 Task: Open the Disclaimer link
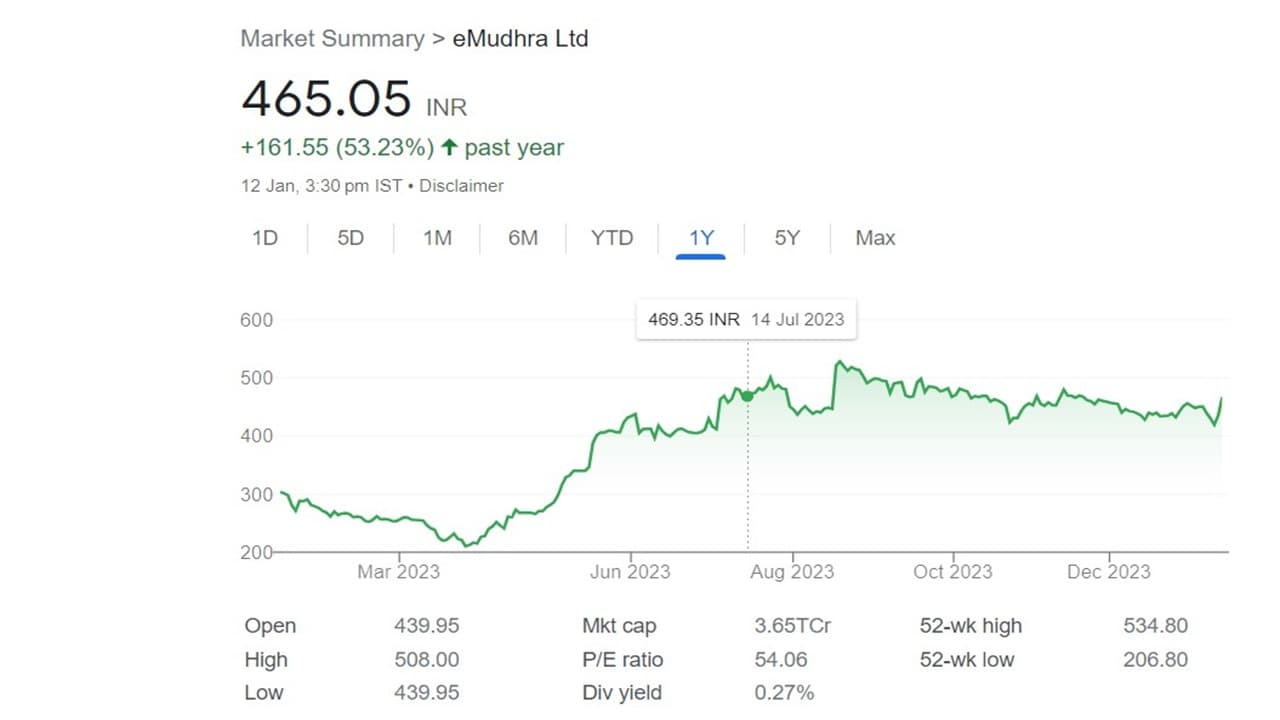click(x=461, y=186)
